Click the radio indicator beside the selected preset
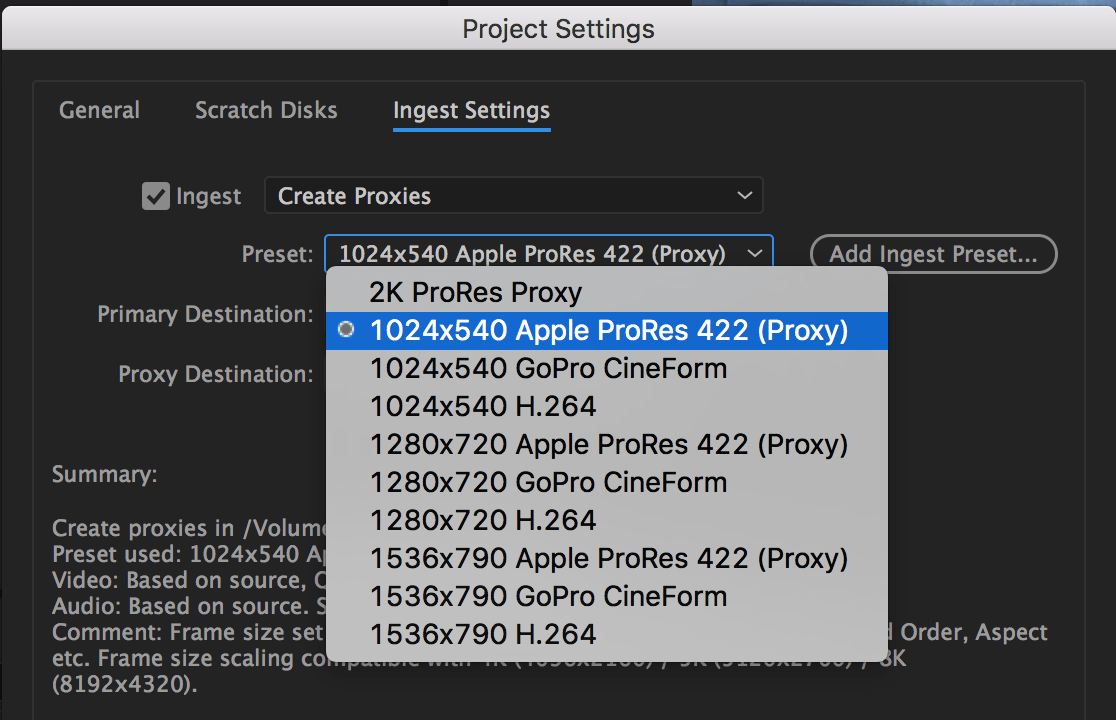This screenshot has width=1116, height=720. (345, 330)
